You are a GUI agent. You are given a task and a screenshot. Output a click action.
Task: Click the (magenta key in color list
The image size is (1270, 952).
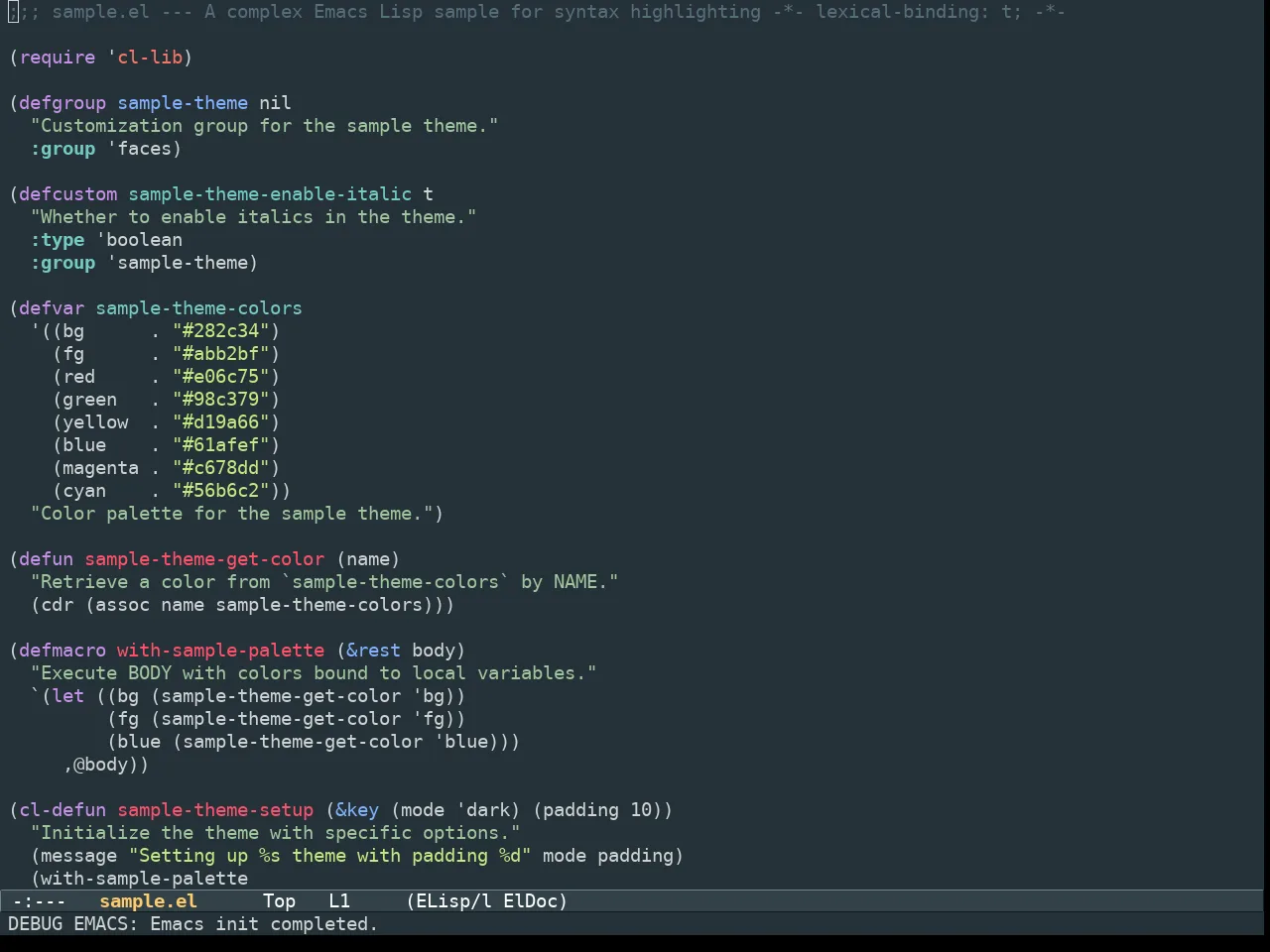[x=96, y=468]
